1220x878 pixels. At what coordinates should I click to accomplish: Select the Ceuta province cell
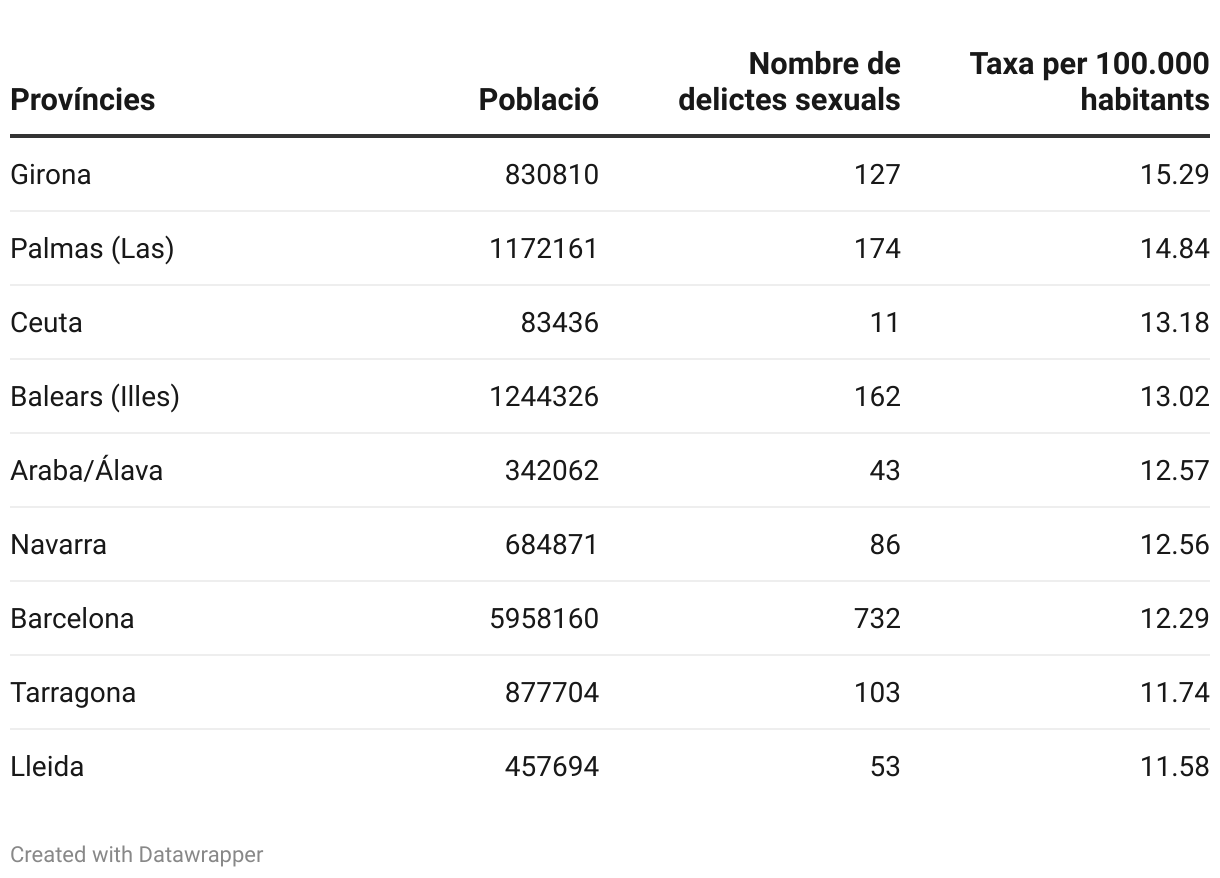(x=46, y=322)
